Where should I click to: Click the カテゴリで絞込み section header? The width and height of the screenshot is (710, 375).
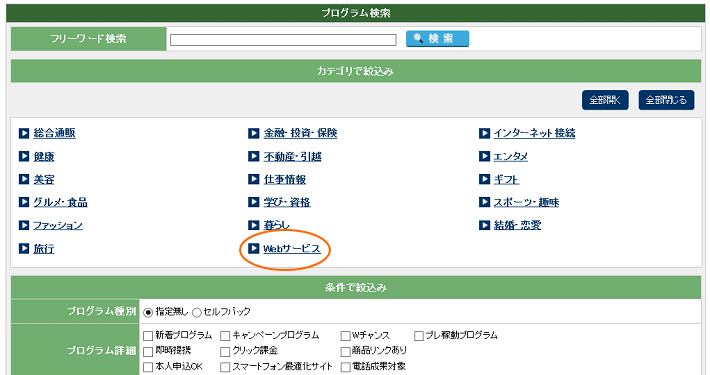point(355,71)
